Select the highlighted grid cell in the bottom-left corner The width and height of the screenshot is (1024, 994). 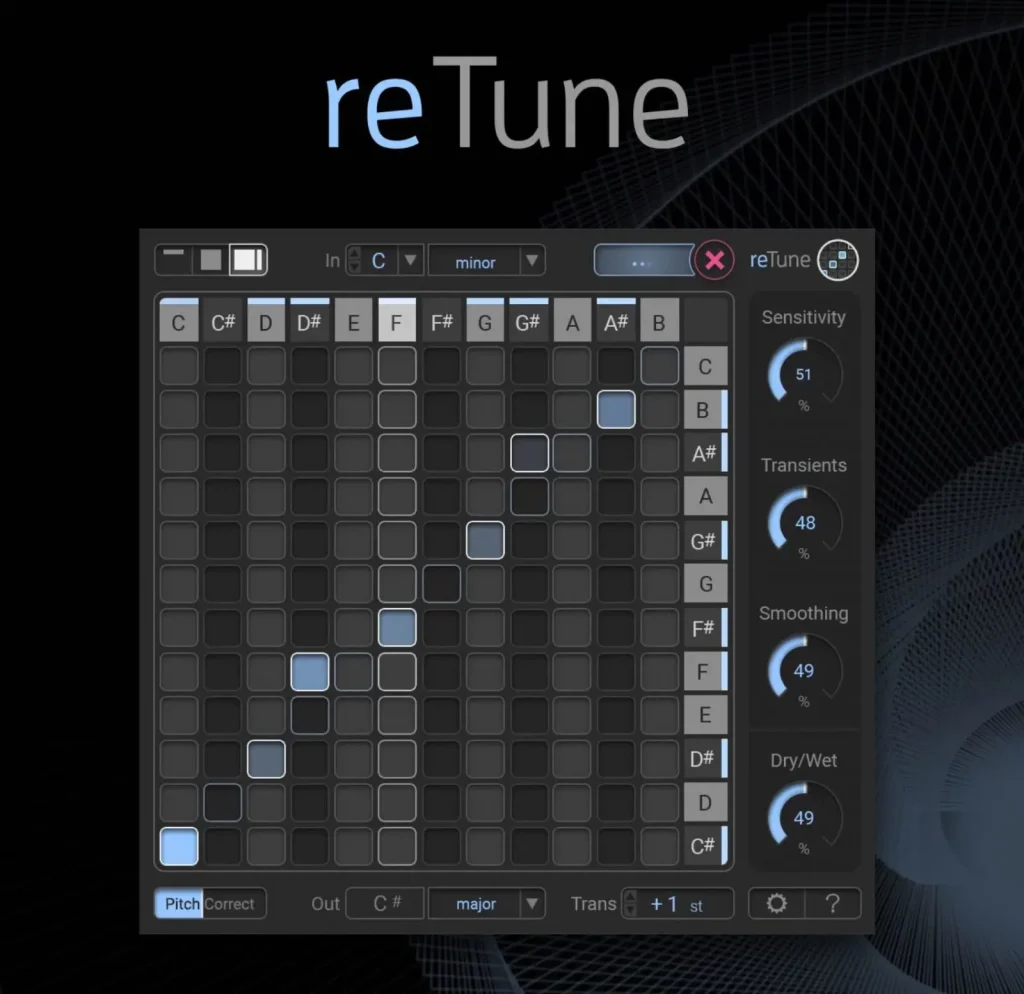pyautogui.click(x=178, y=846)
